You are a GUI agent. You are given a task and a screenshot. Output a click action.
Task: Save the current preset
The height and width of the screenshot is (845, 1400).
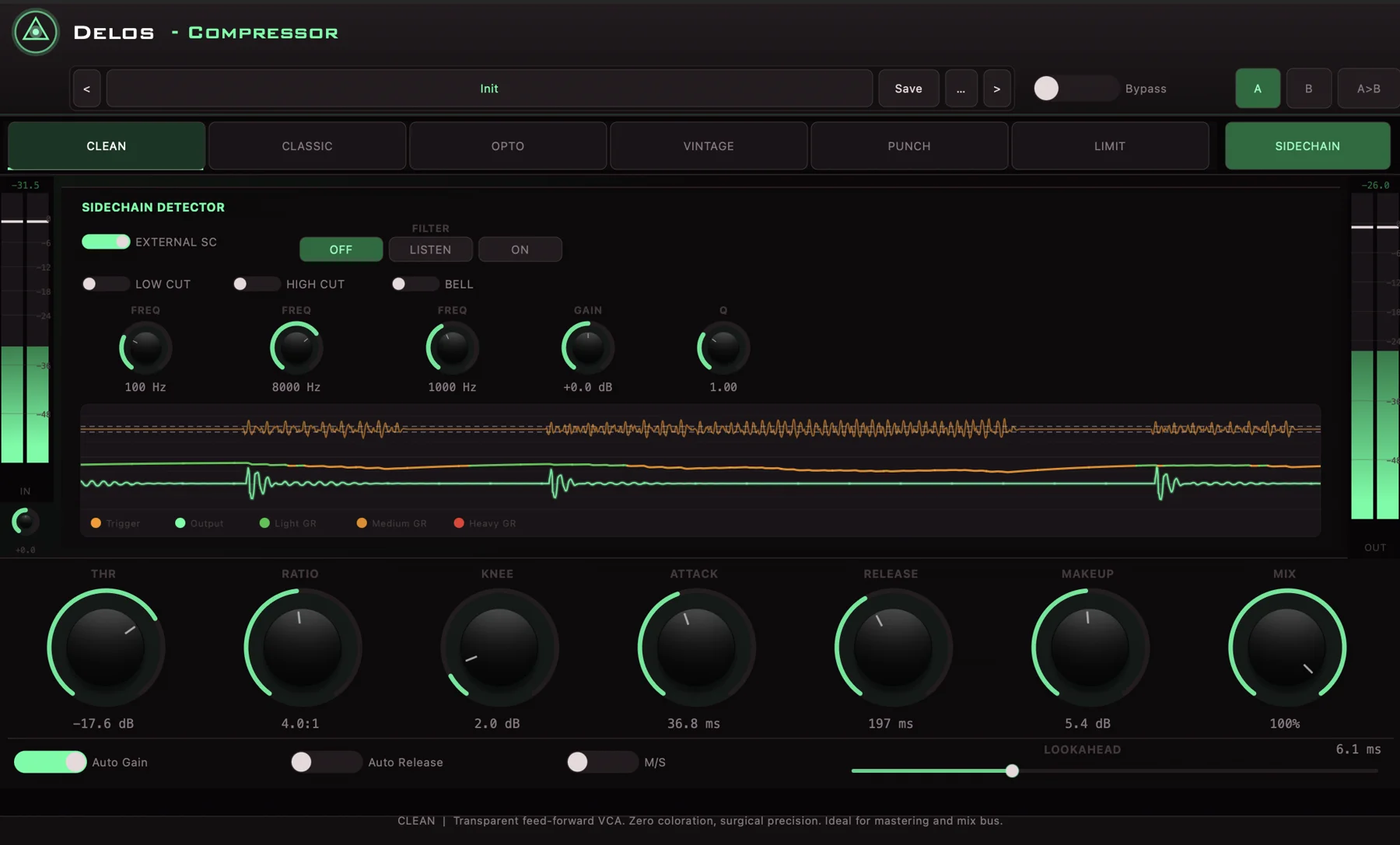(908, 89)
